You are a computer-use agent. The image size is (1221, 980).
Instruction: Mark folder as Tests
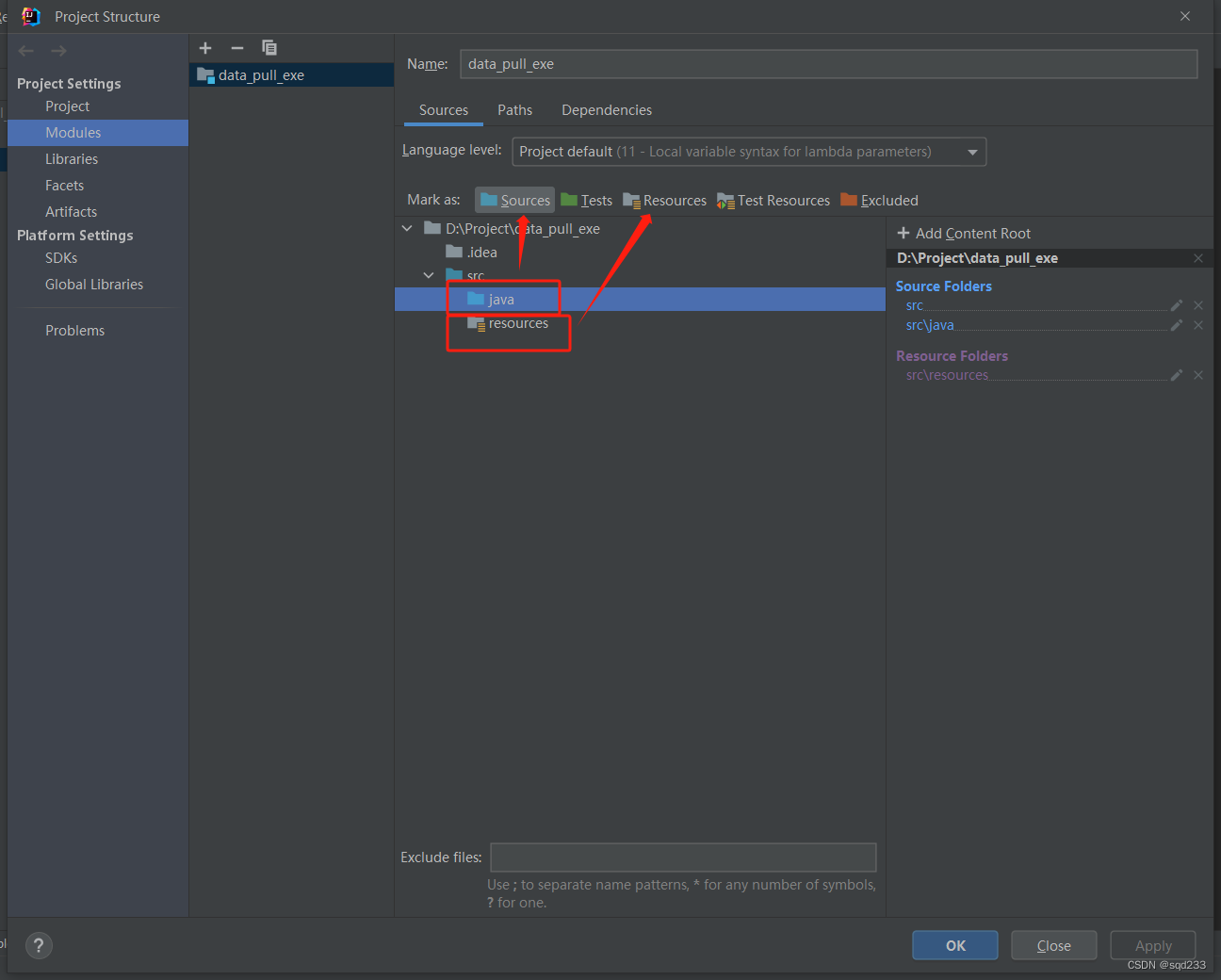[x=586, y=200]
